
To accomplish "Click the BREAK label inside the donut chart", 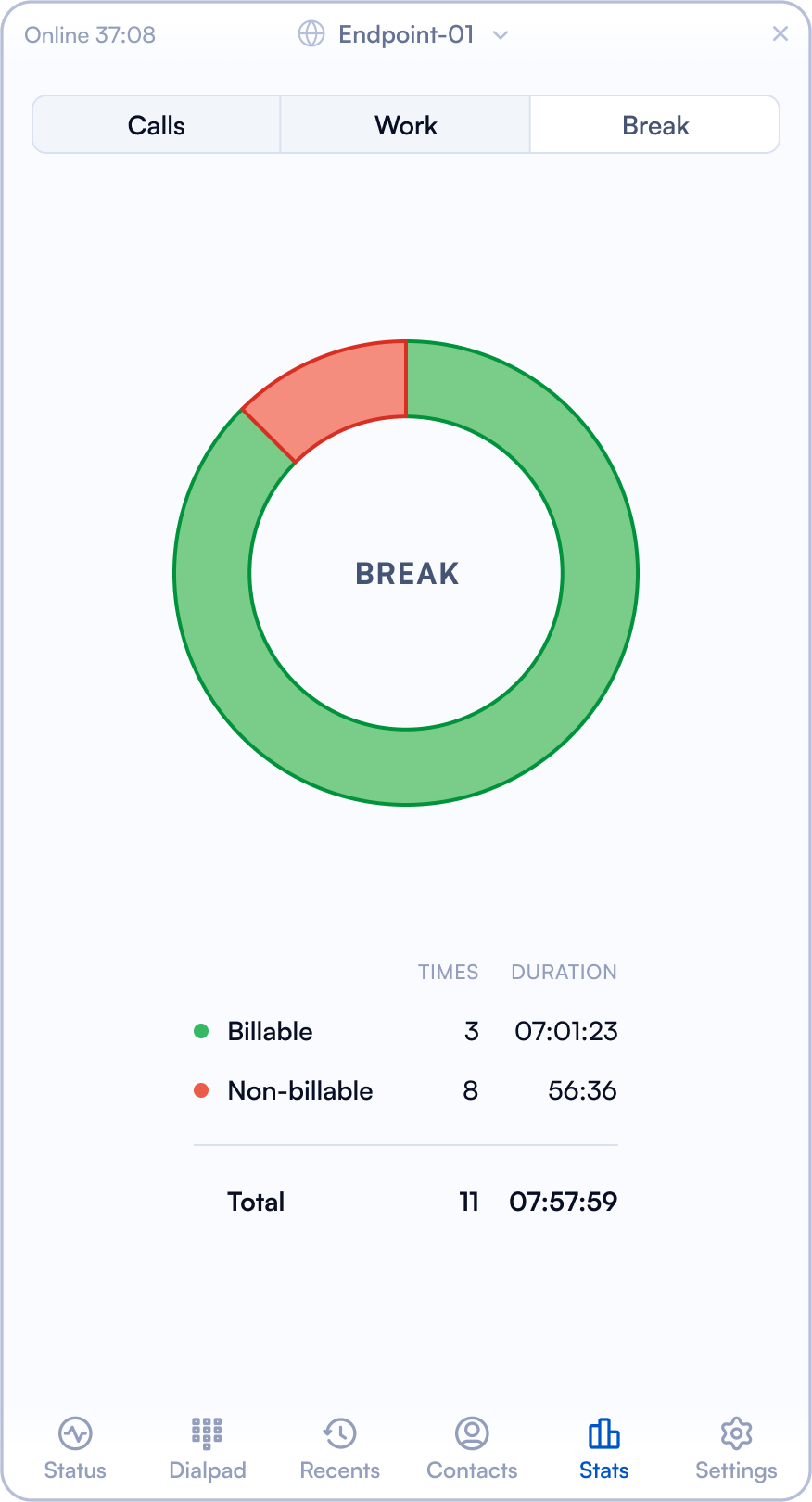I will [x=405, y=573].
